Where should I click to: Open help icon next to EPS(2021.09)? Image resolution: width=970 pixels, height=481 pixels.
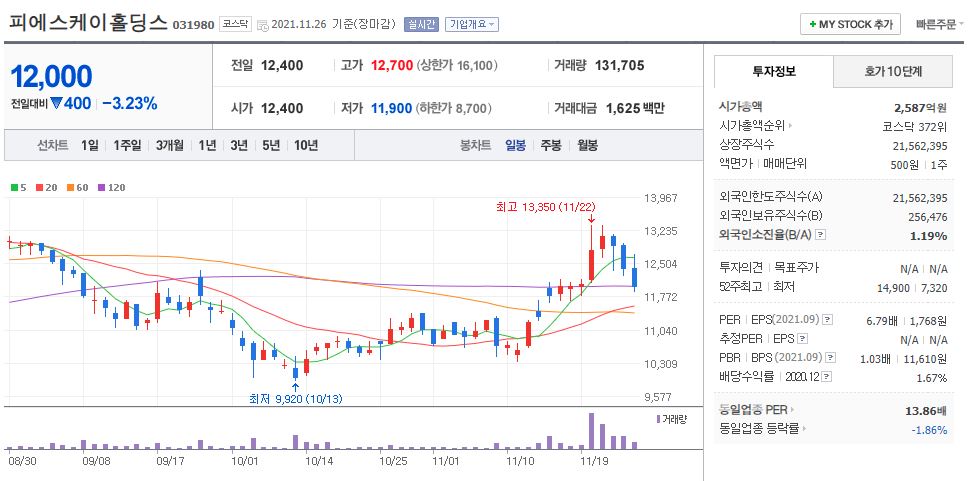coord(827,320)
